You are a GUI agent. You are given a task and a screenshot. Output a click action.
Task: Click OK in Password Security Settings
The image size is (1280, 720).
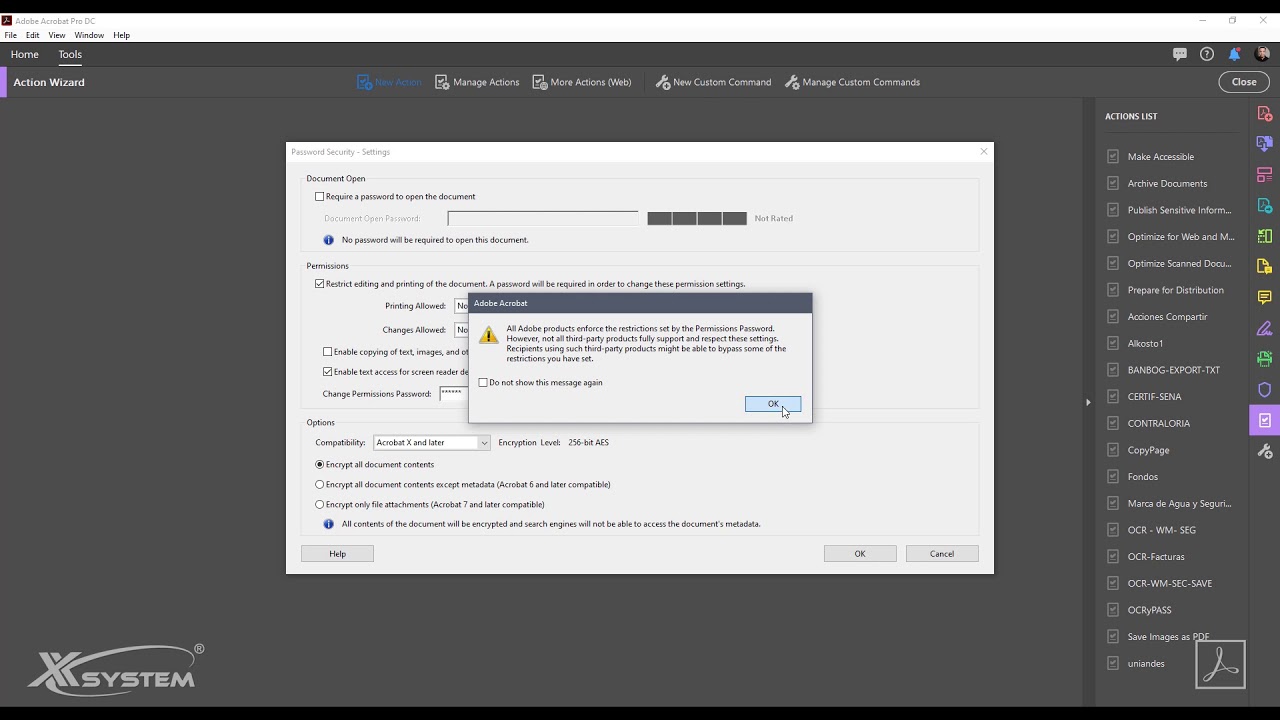click(x=860, y=554)
